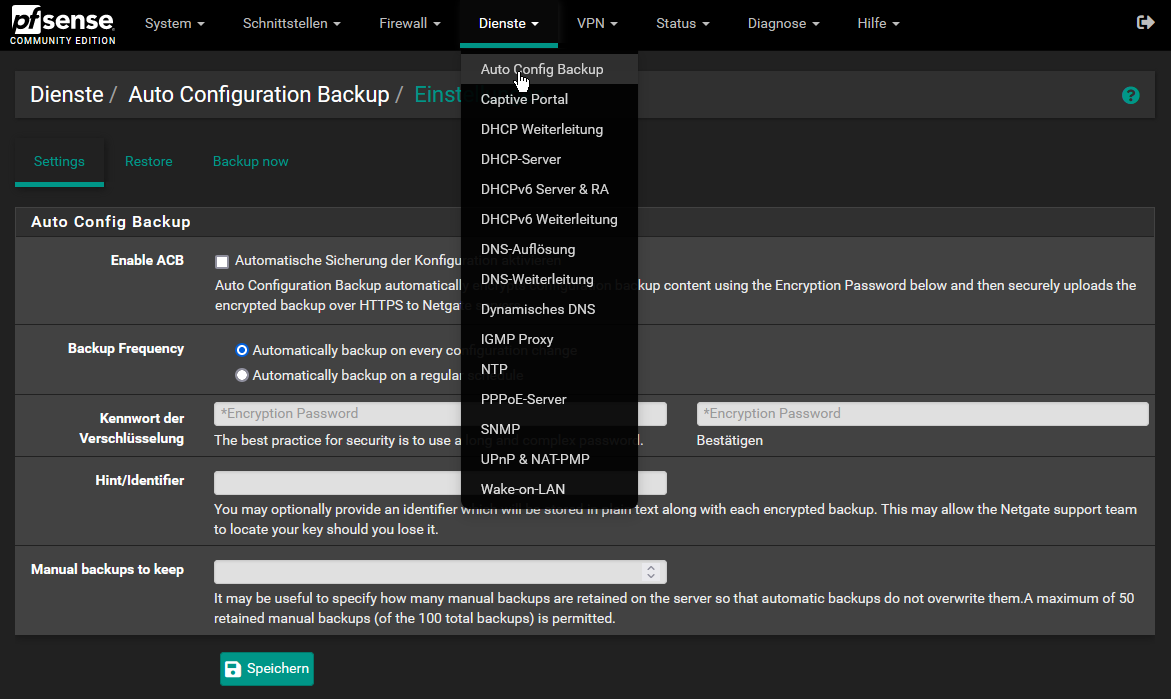The width and height of the screenshot is (1171, 699).
Task: Enable the Automatische Sicherung checkbox
Action: point(222,261)
